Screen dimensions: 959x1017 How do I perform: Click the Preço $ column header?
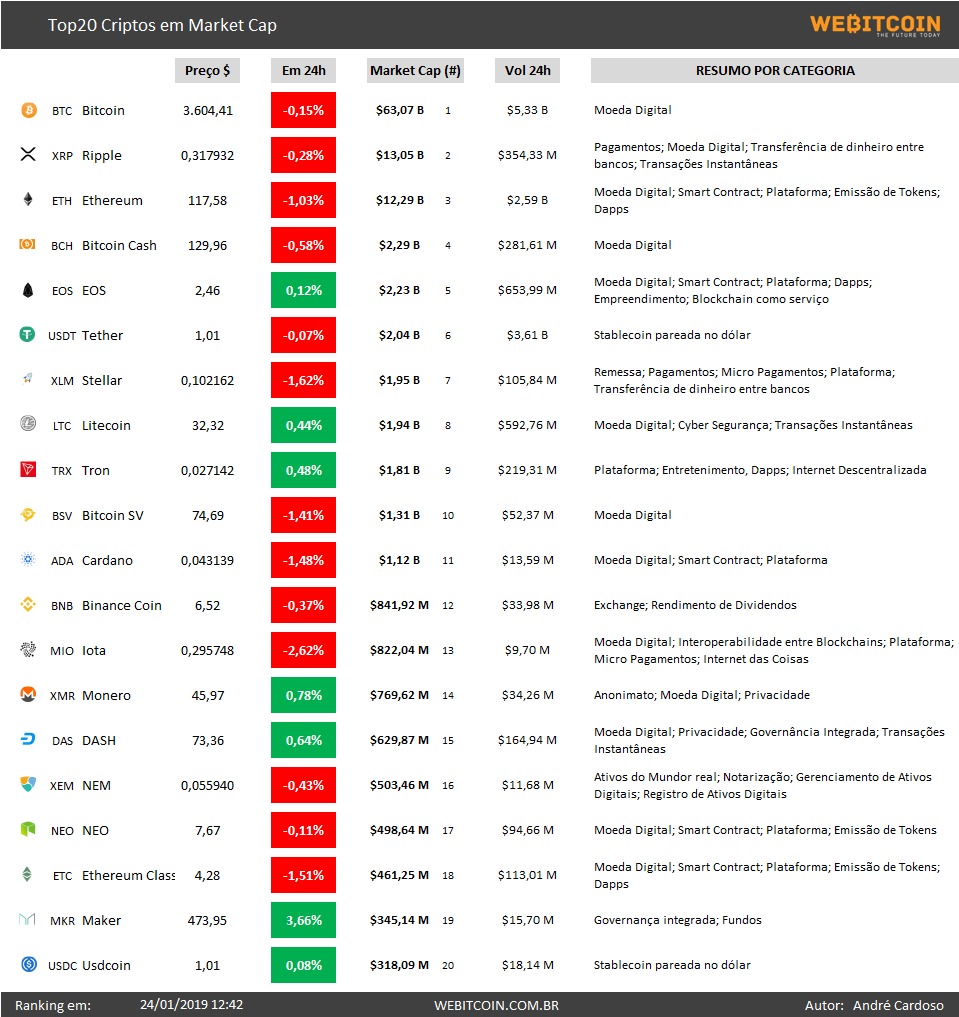[207, 70]
